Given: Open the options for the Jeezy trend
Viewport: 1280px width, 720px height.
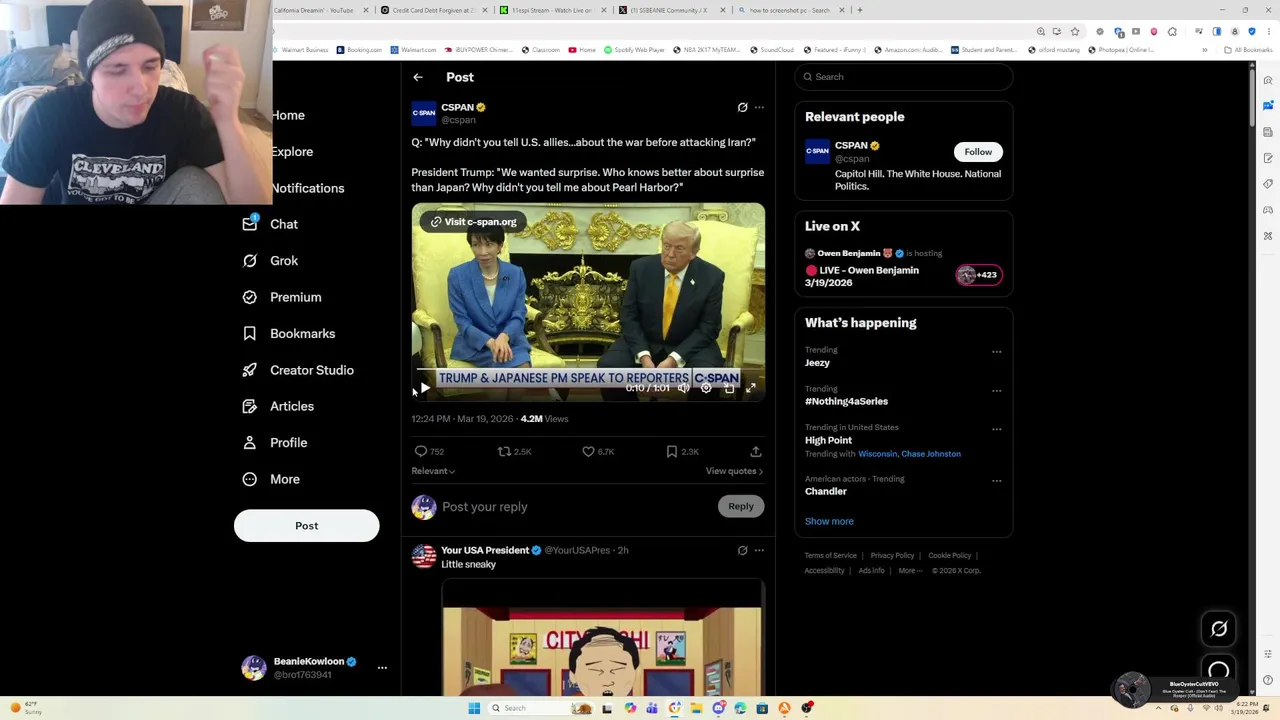Looking at the screenshot, I should coord(996,352).
